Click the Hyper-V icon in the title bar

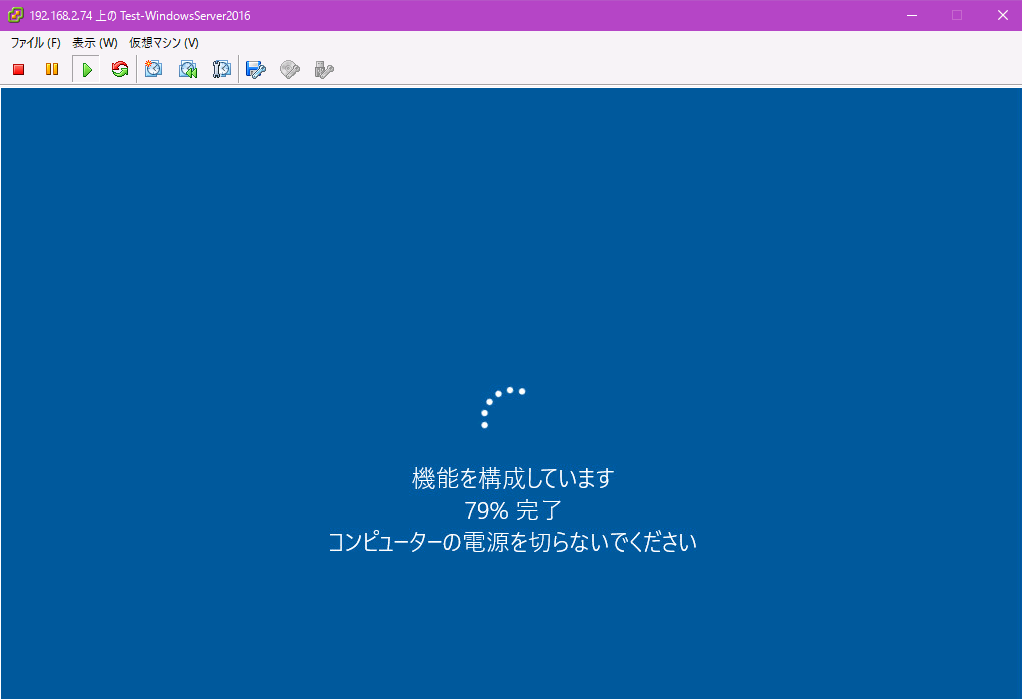point(14,15)
